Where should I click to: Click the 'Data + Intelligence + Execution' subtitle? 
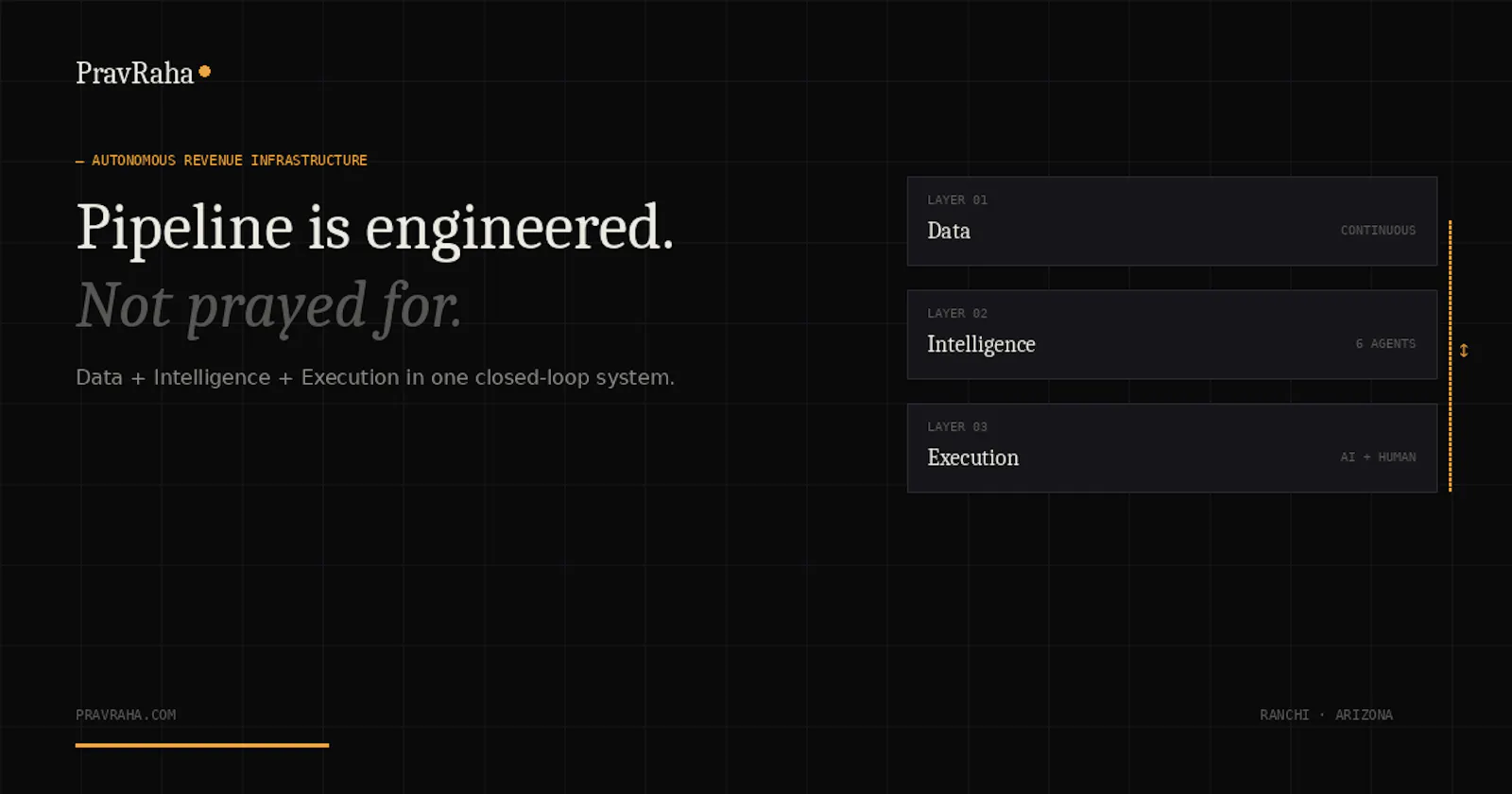[x=375, y=377]
